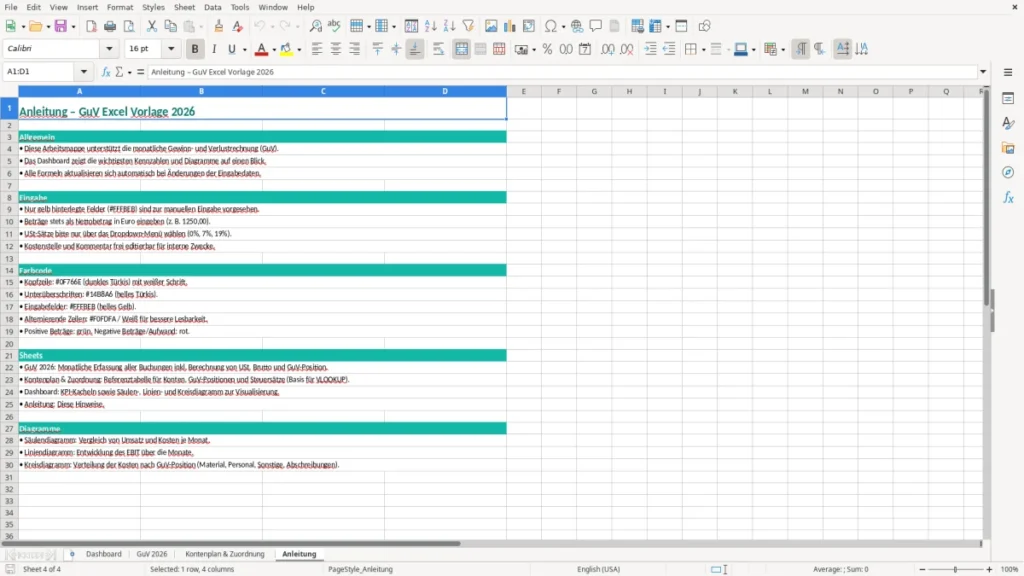Open the Format menu
This screenshot has height=576, width=1024.
[120, 7]
